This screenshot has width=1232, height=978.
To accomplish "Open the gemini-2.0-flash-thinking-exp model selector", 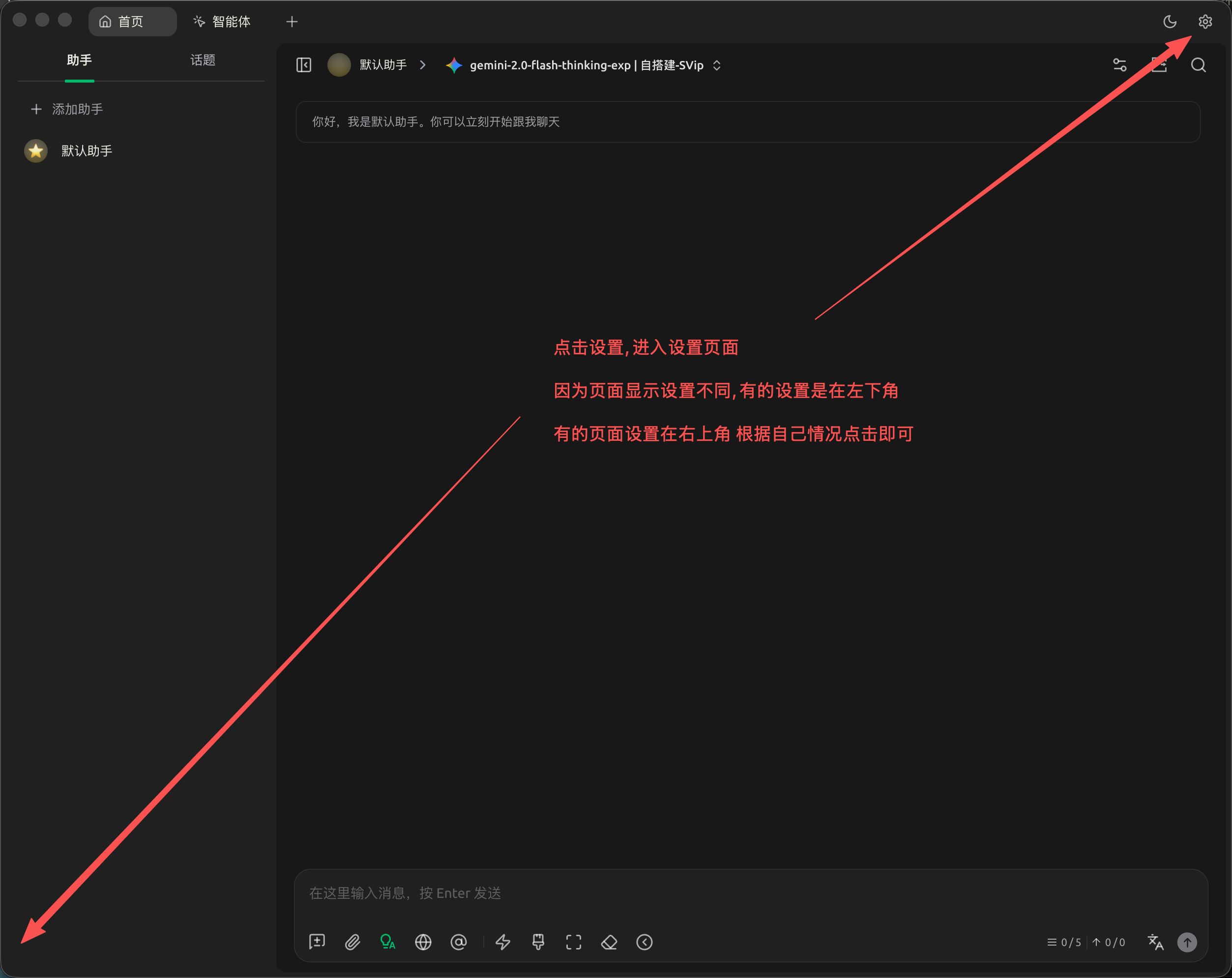I will pos(584,65).
